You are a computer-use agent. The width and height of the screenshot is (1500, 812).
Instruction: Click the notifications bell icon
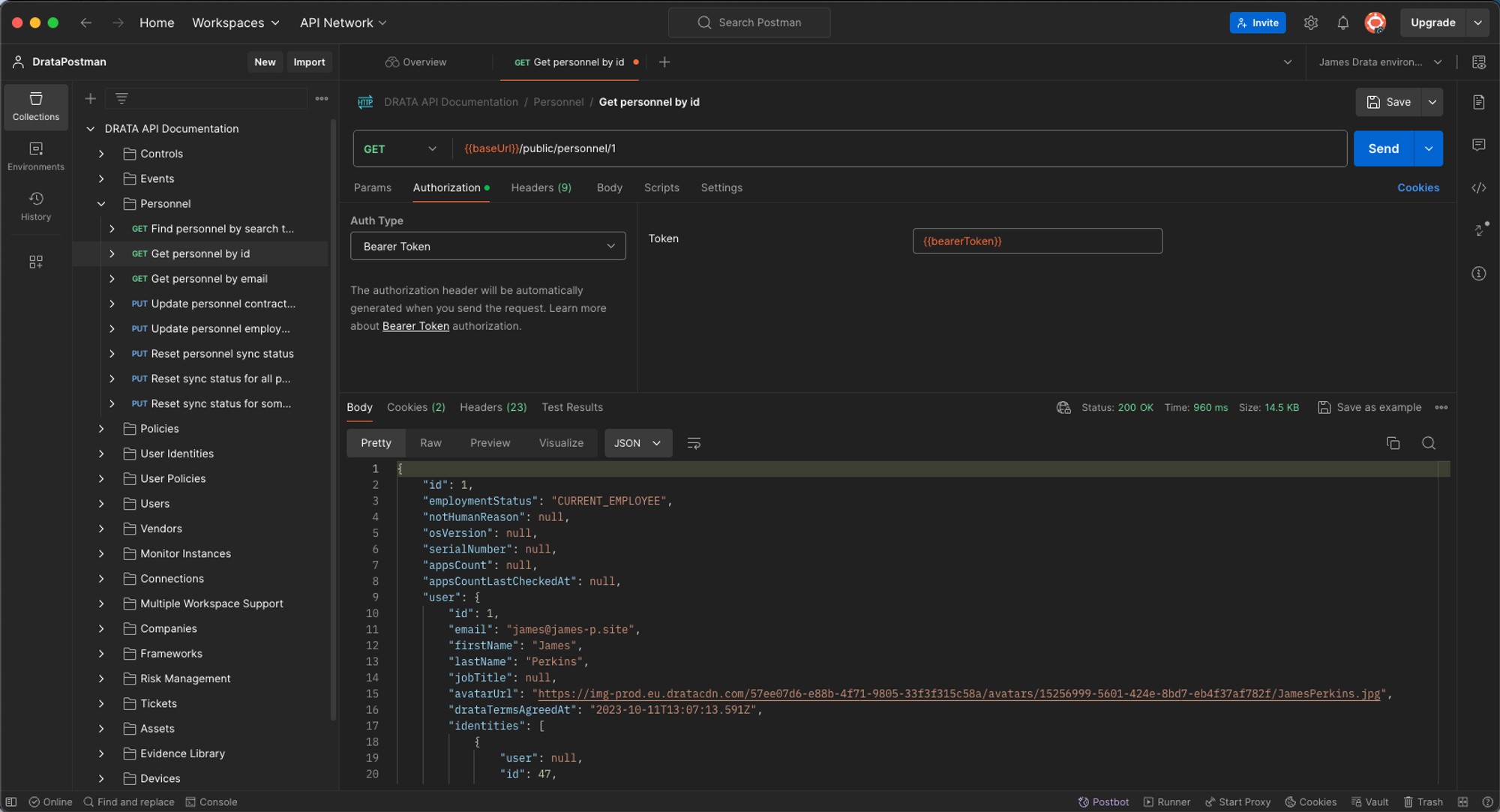(x=1342, y=22)
